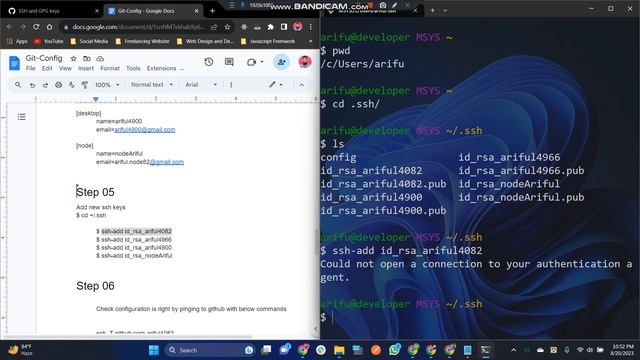This screenshot has height=360, width=640.
Task: Open Windows Start menu
Action: [154, 350]
